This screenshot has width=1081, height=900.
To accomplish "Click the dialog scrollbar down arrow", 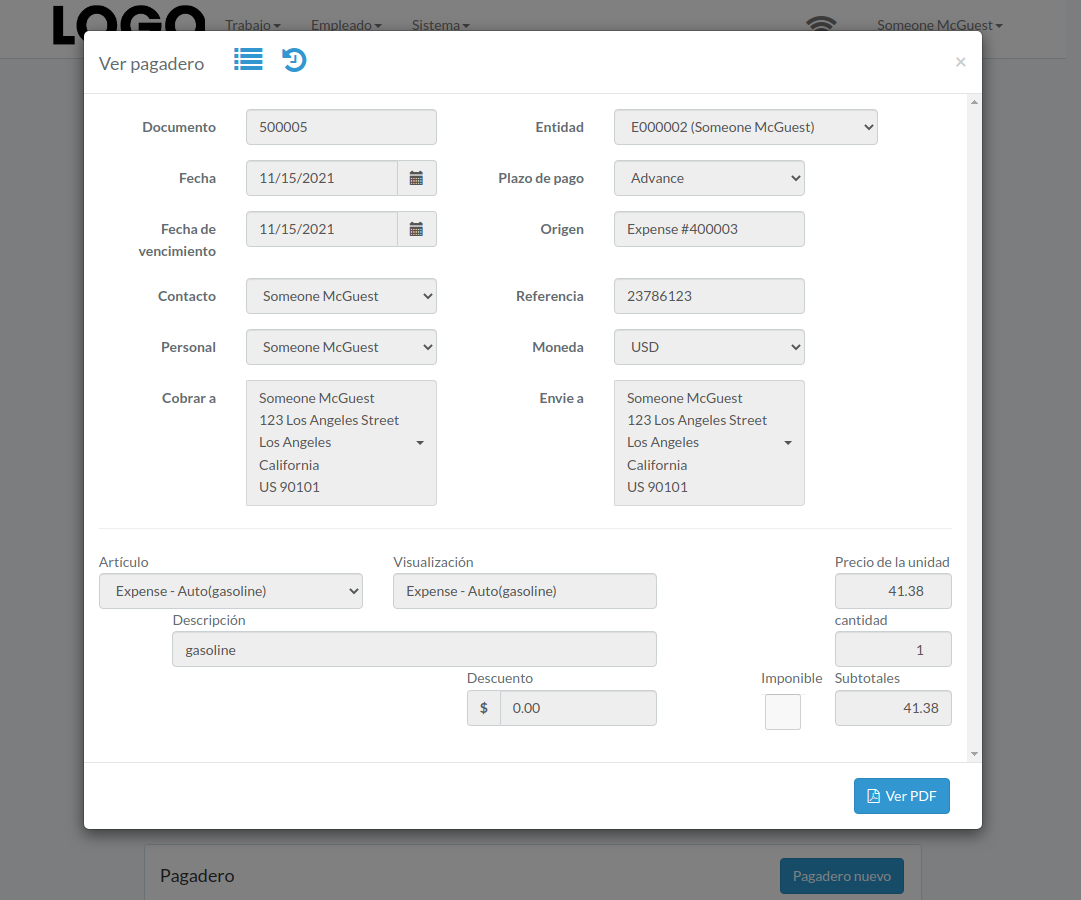I will pos(974,754).
